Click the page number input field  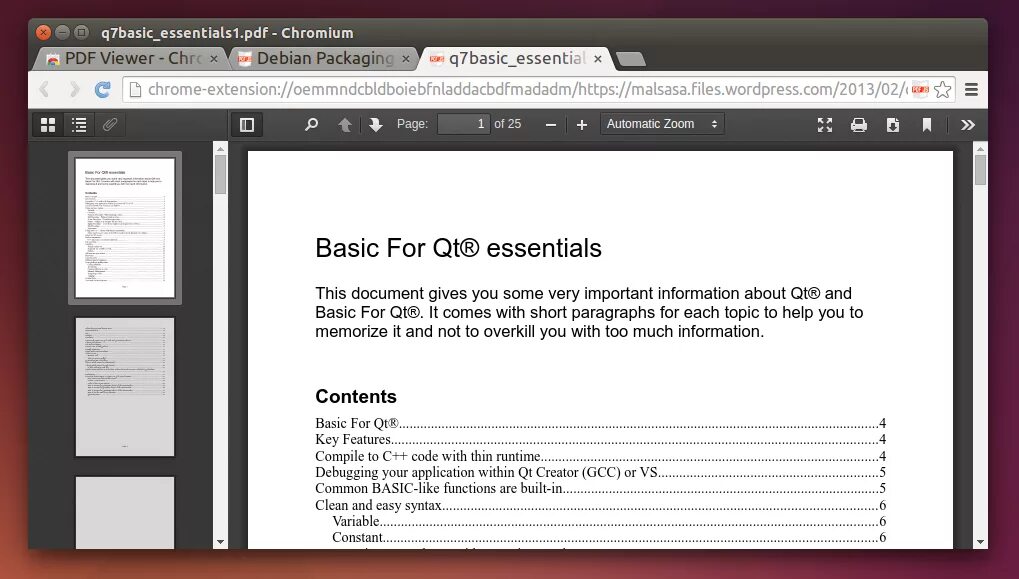pos(463,124)
